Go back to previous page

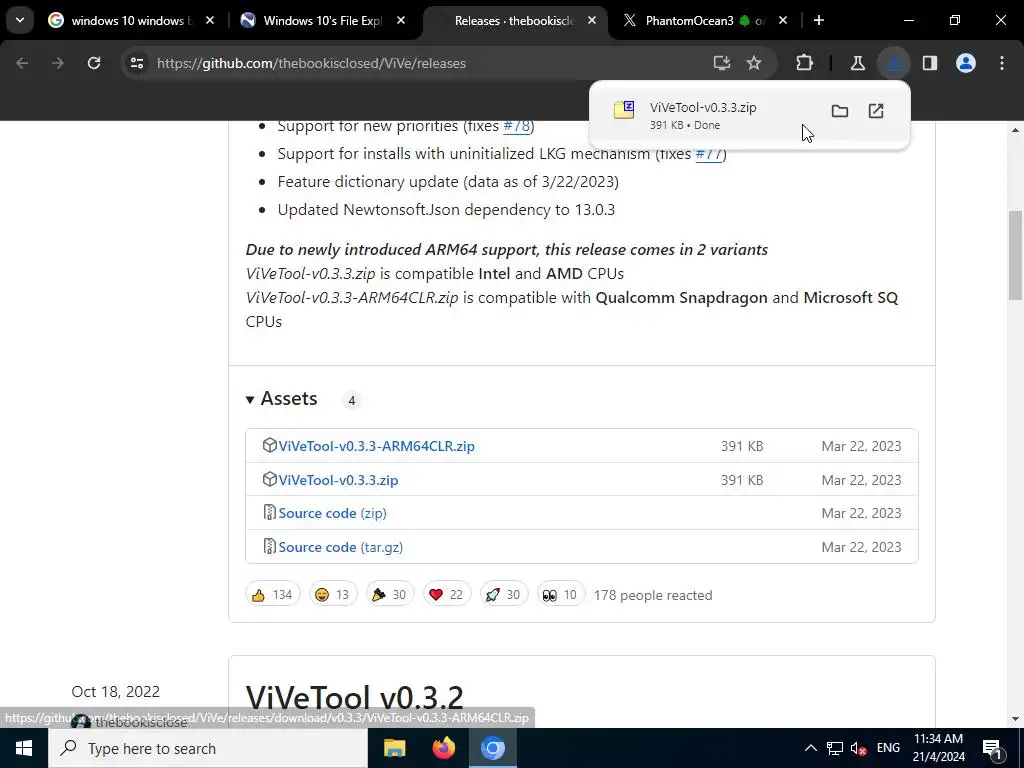point(22,63)
